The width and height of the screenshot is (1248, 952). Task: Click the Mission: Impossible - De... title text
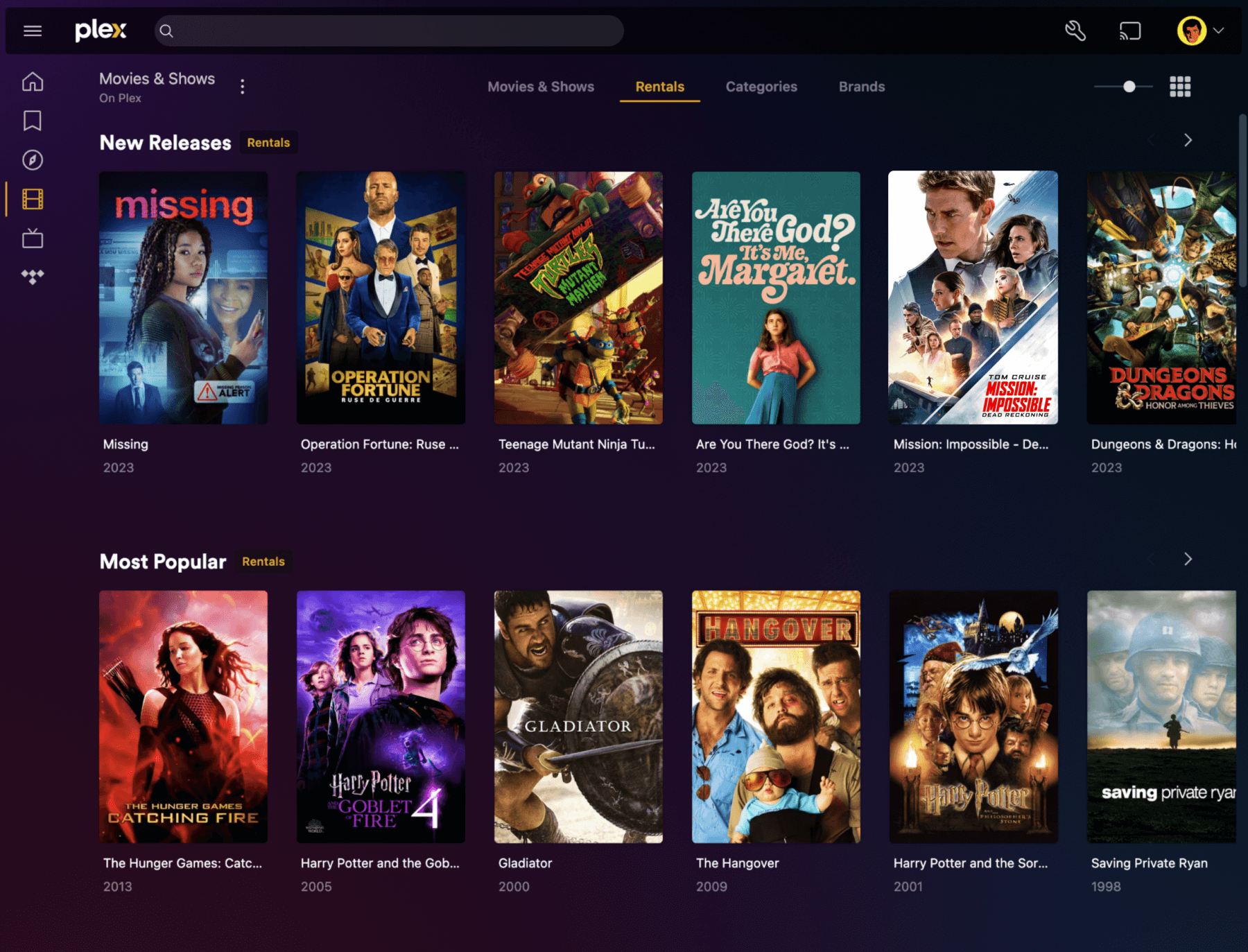971,444
